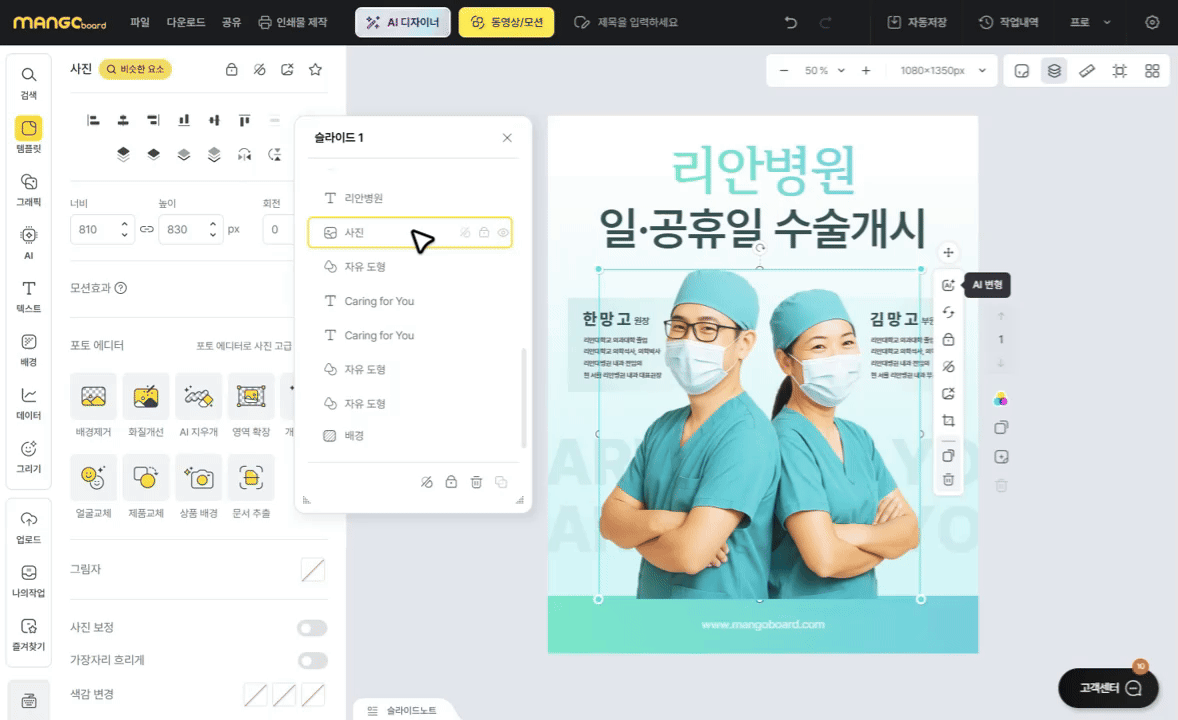This screenshot has width=1178, height=720.
Task: Open the 그래픽 section in the sidebar
Action: [29, 187]
